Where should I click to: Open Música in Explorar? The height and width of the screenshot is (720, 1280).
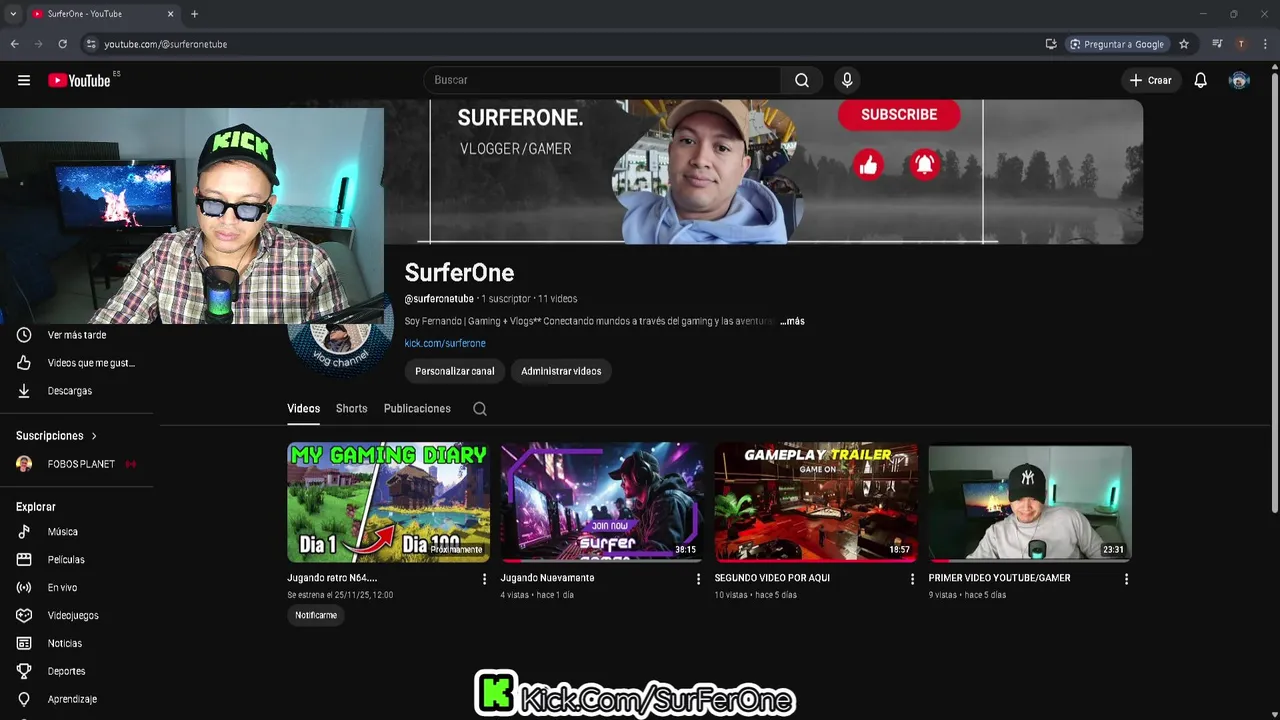pyautogui.click(x=77, y=532)
